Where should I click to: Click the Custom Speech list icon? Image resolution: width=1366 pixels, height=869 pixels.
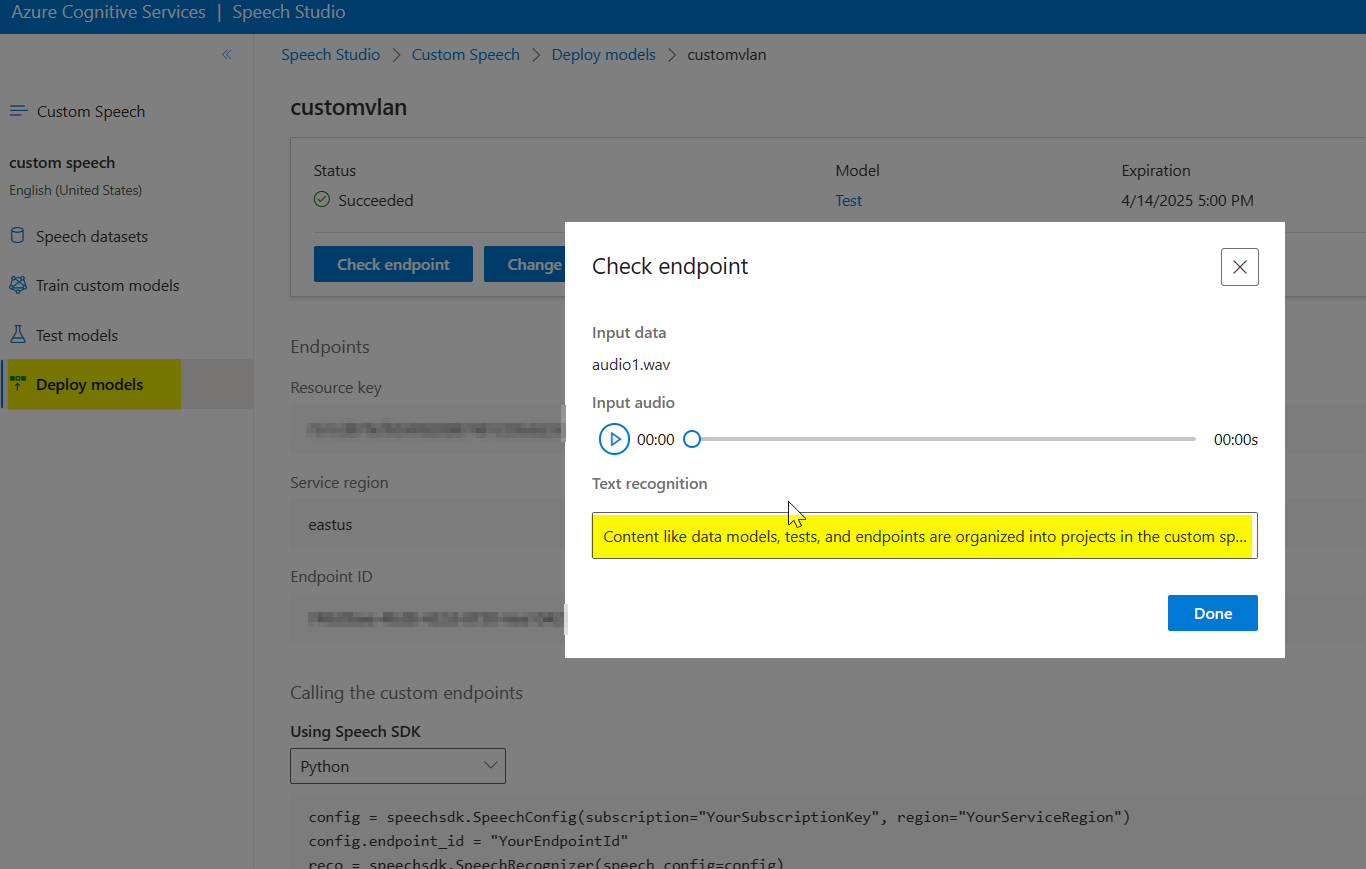click(x=18, y=111)
